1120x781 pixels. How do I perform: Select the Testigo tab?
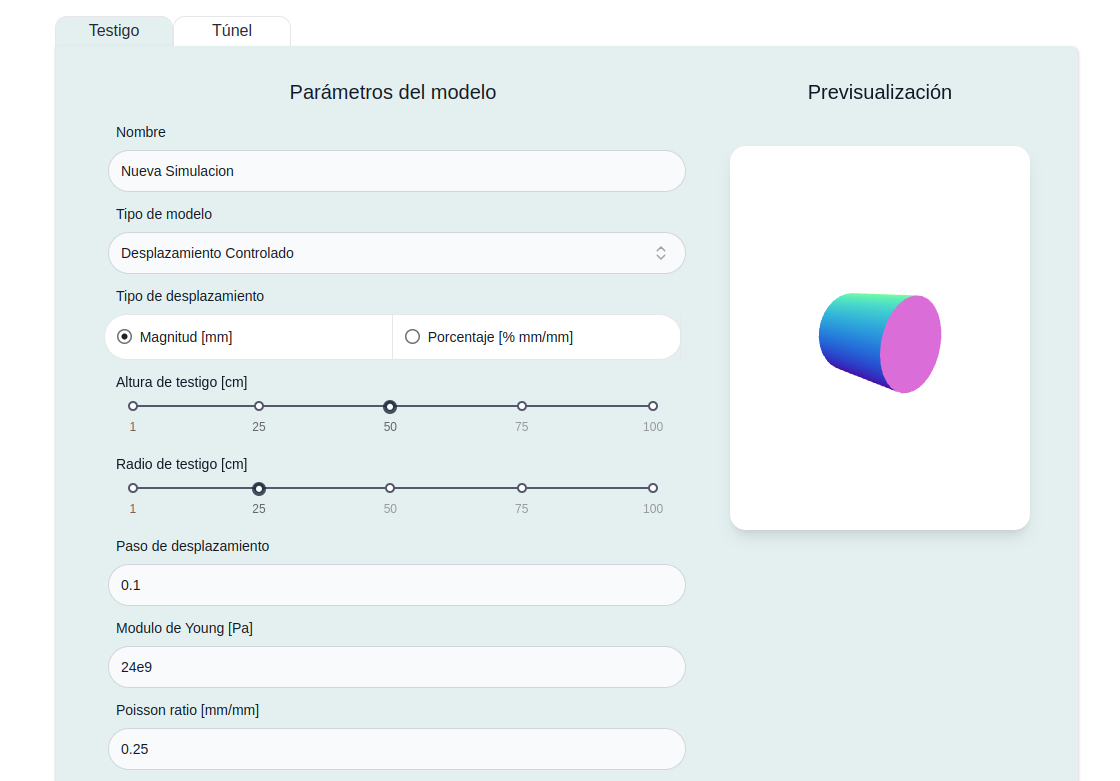[x=114, y=31]
